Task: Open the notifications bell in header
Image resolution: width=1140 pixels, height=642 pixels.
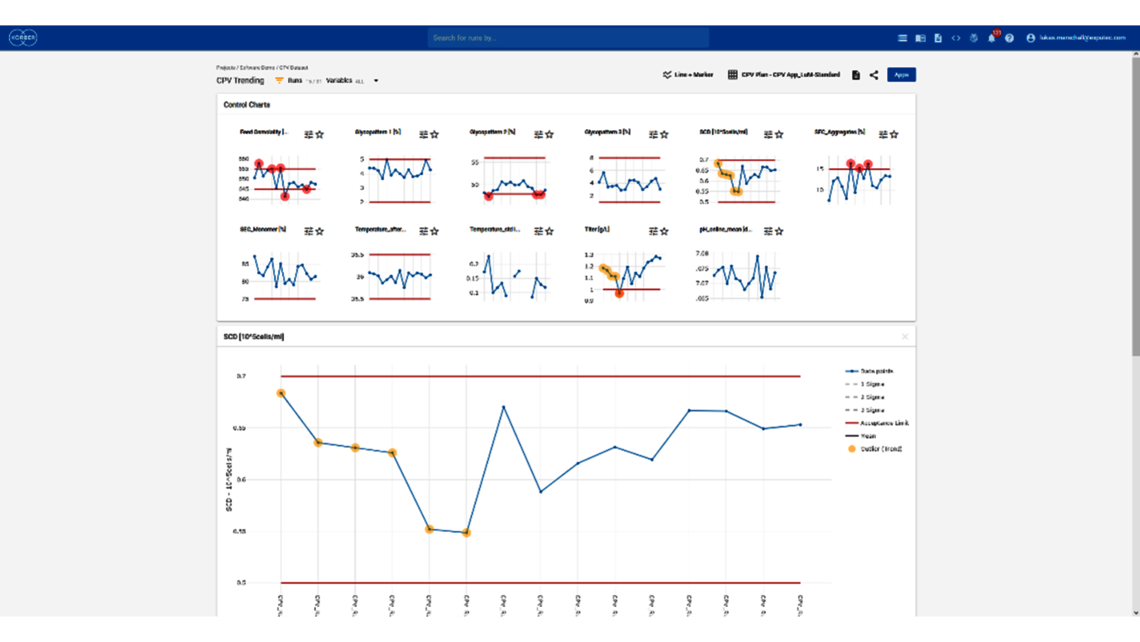Action: pos(991,38)
